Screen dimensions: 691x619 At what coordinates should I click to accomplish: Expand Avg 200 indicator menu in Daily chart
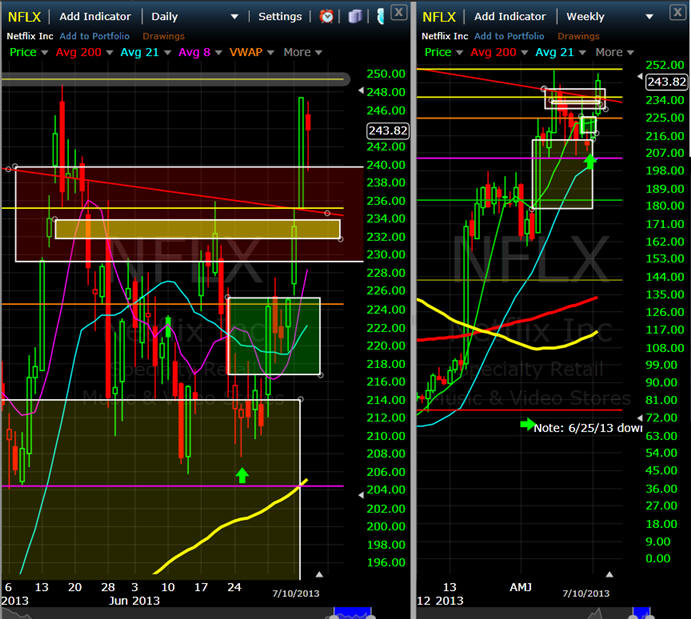(x=110, y=52)
